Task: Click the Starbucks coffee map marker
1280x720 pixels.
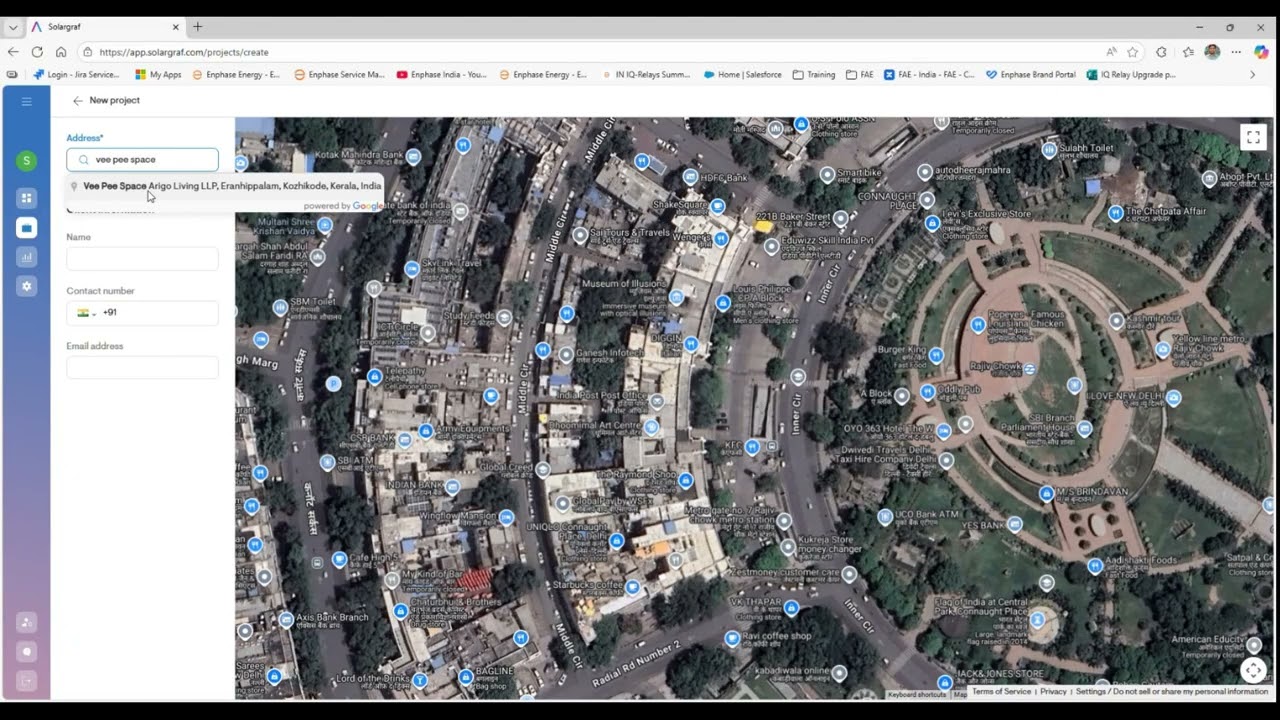Action: click(632, 588)
